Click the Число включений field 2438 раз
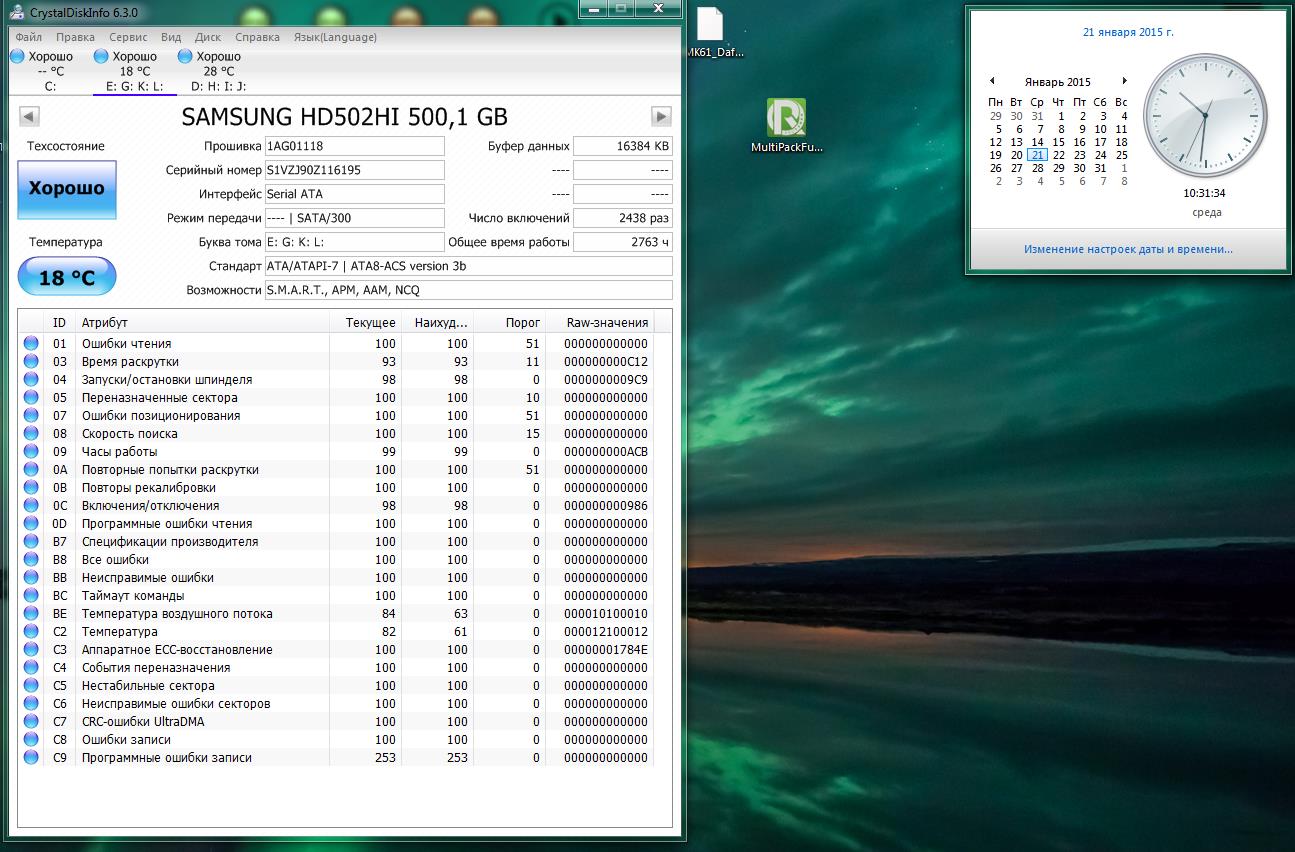 pos(623,218)
